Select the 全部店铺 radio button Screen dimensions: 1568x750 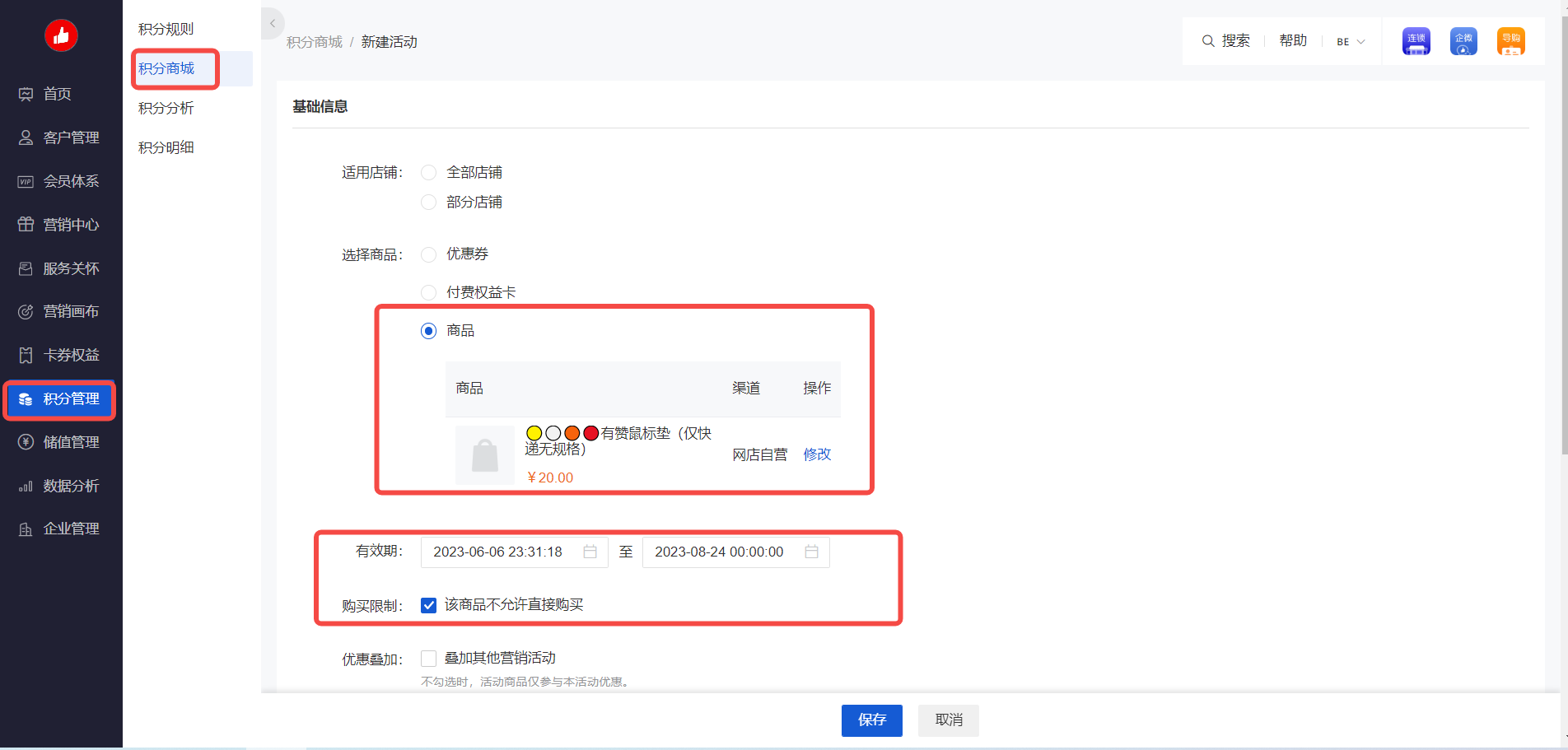tap(428, 173)
